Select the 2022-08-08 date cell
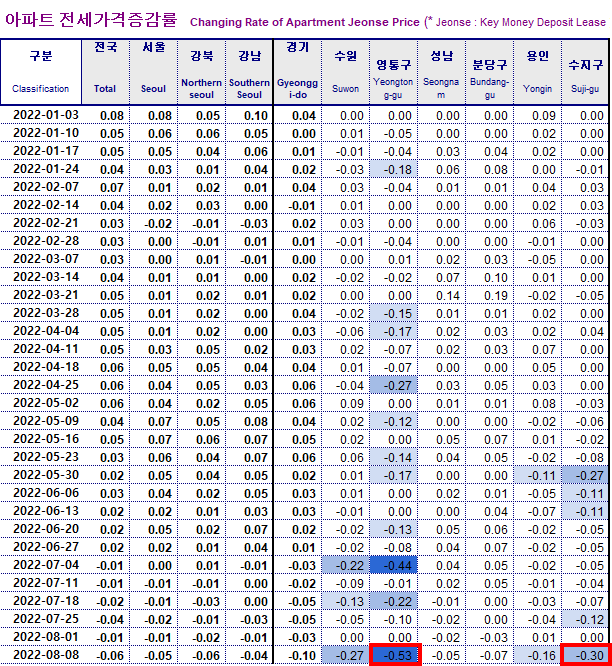 (46, 655)
